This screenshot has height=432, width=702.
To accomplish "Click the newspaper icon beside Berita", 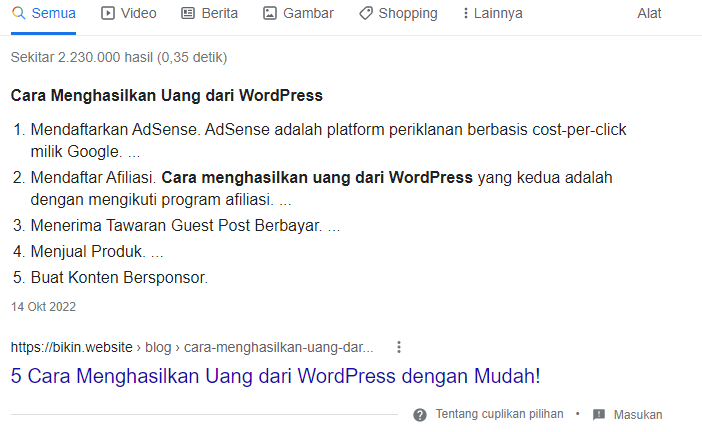I will (188, 14).
